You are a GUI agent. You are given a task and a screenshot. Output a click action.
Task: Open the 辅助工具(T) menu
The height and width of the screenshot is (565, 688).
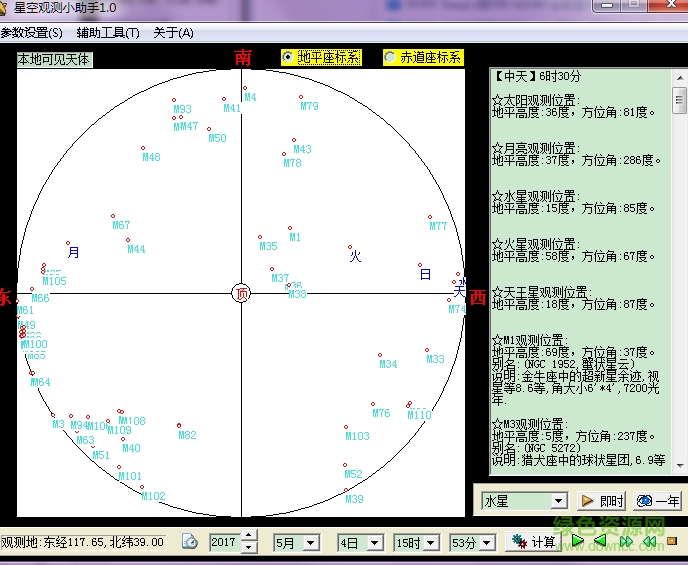(108, 33)
